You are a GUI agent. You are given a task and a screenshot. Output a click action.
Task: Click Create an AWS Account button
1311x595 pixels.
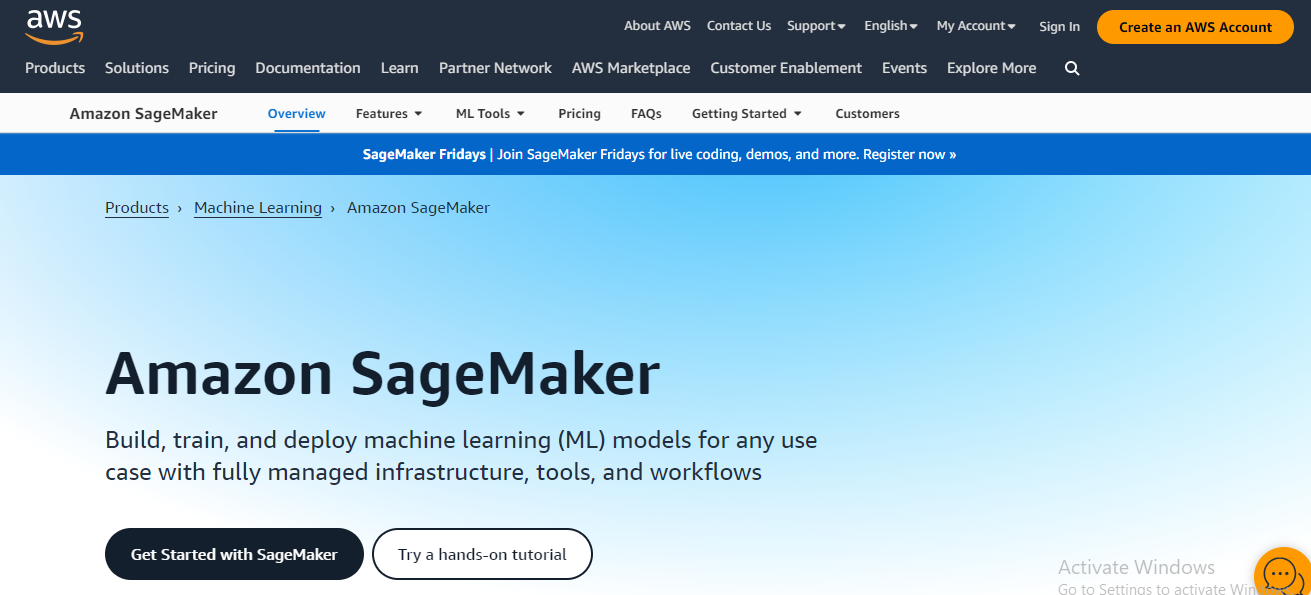1195,27
